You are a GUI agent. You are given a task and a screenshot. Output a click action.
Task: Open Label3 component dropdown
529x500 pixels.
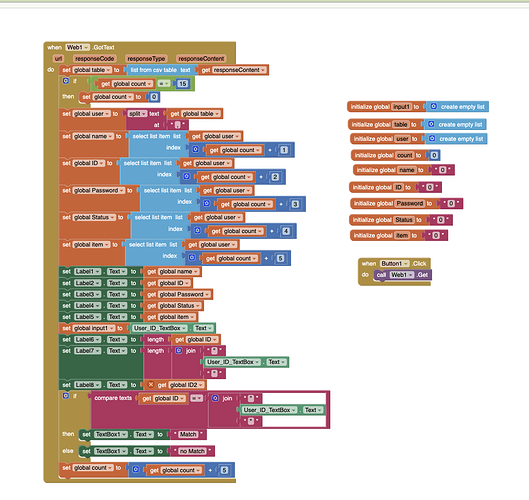tap(88, 294)
